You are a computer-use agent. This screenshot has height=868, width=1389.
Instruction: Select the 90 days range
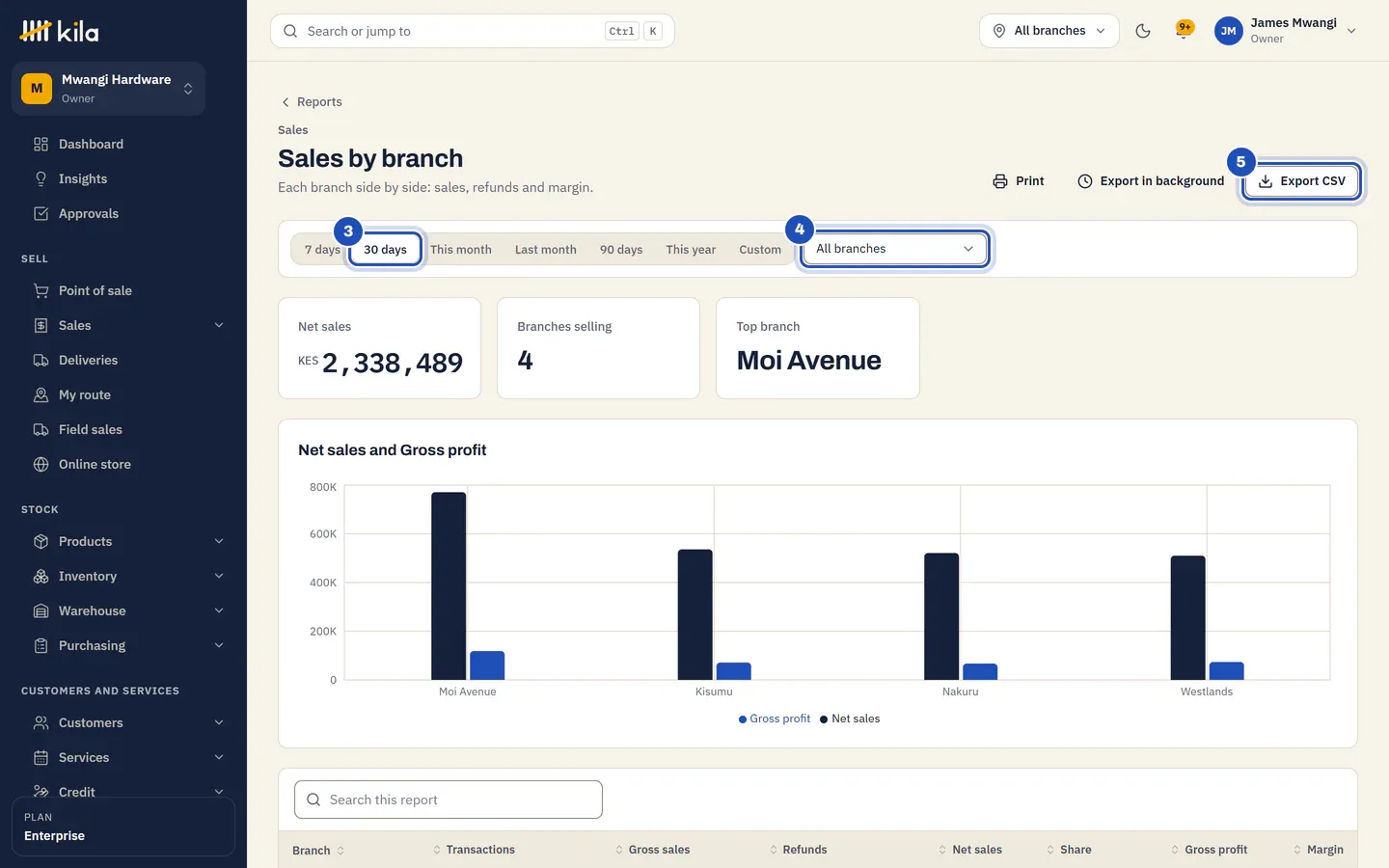[x=621, y=250]
